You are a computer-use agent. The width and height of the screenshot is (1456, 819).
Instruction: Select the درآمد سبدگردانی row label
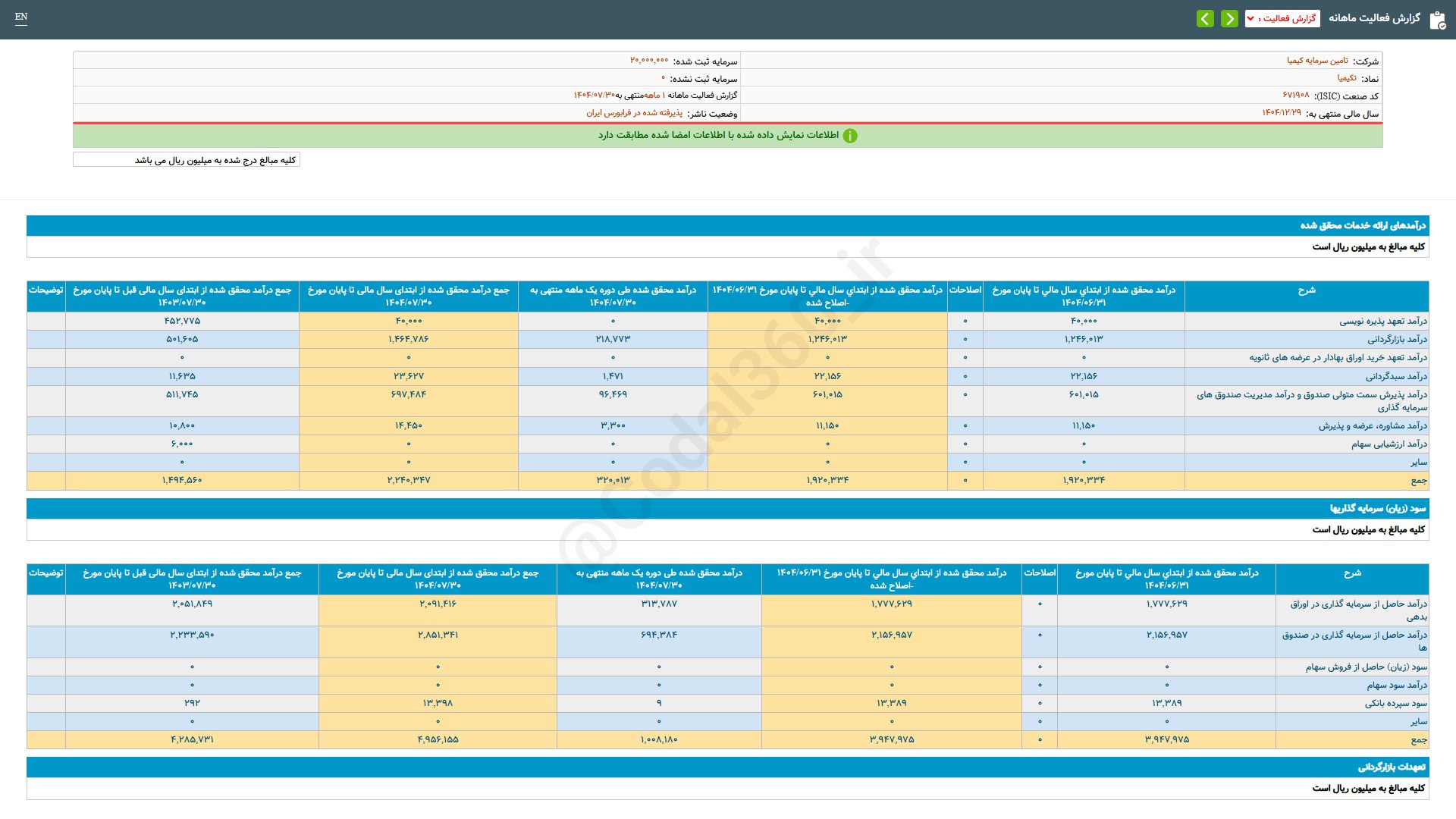pos(1396,377)
